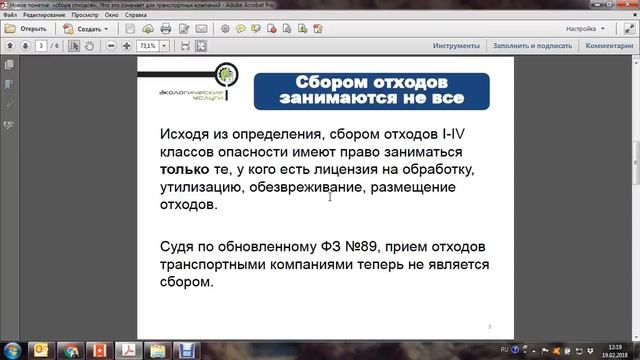Click the 73,1% zoom value field
The image size is (640, 360).
(148, 46)
